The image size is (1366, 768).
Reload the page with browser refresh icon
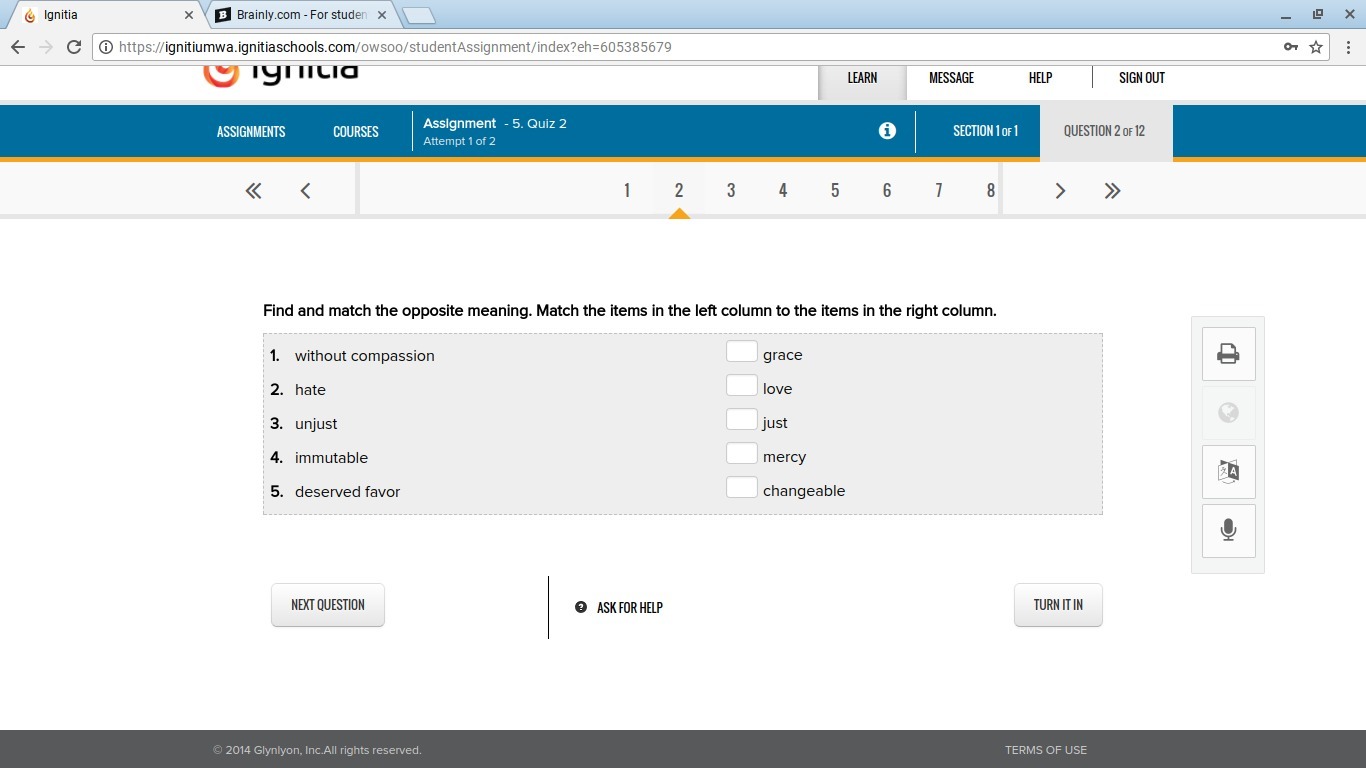74,47
